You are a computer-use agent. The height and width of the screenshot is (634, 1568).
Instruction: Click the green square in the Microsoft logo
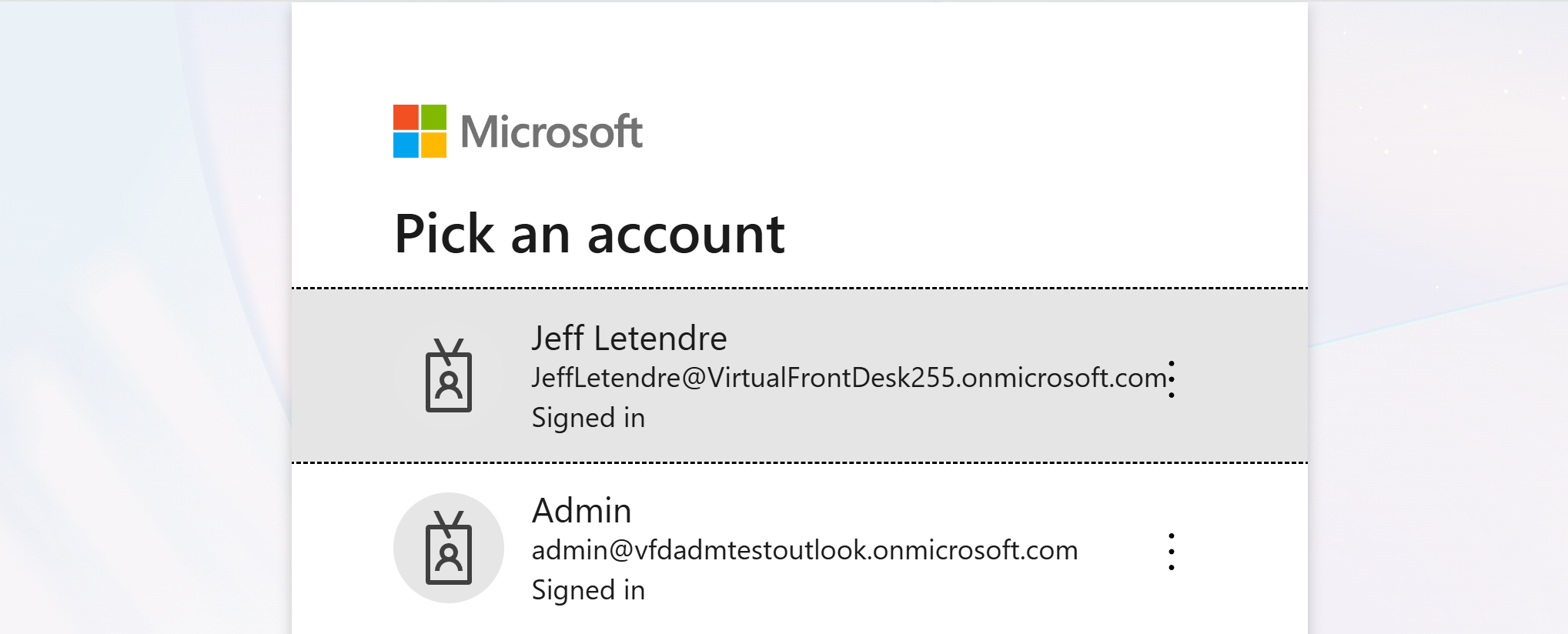click(433, 118)
